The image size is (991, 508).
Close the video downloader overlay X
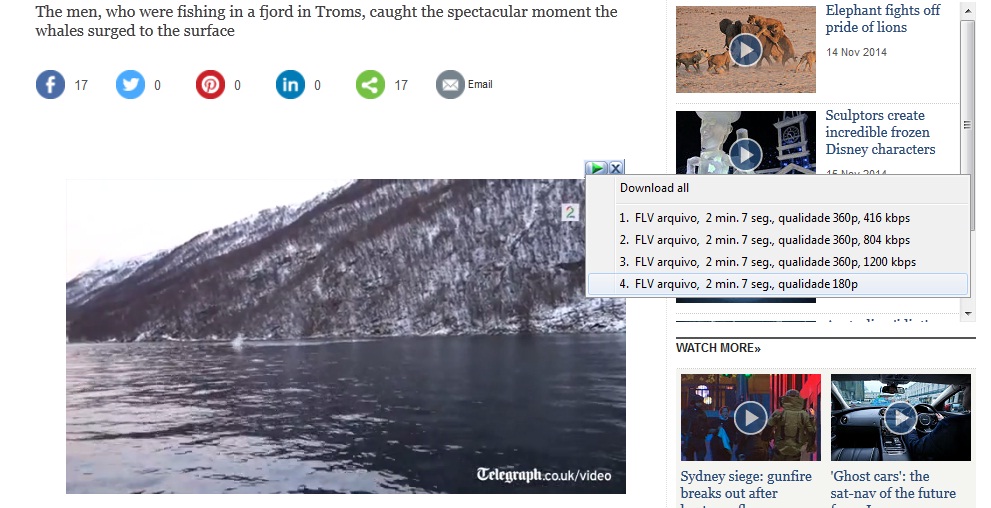pyautogui.click(x=616, y=168)
